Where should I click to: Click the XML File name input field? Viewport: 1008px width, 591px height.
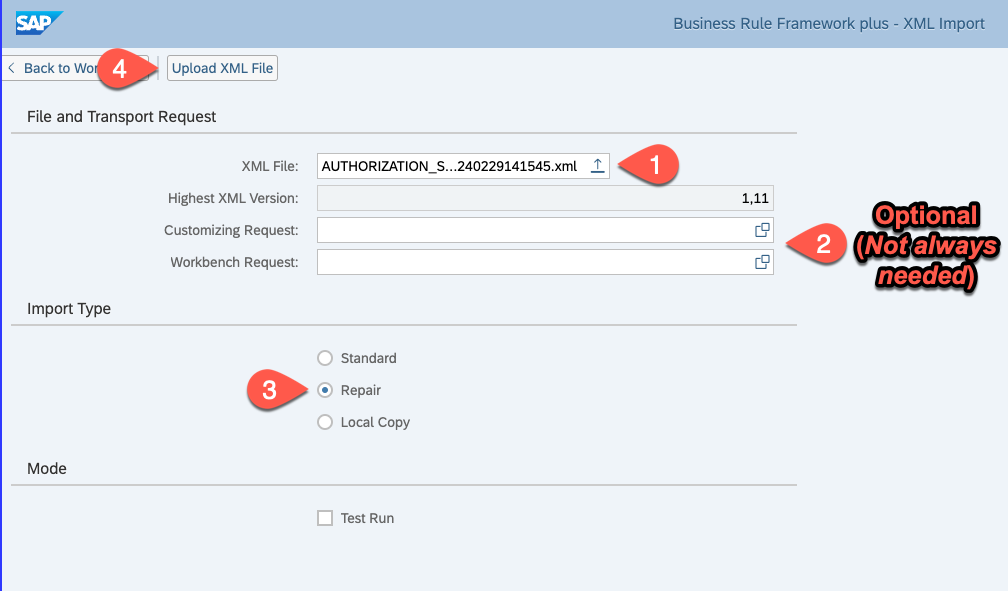(x=450, y=166)
